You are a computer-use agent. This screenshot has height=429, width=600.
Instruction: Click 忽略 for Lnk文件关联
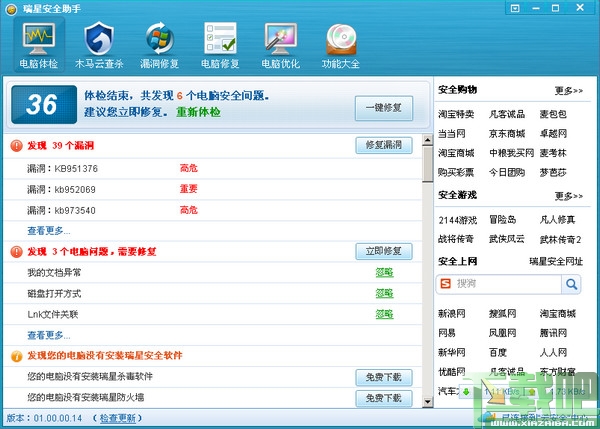point(385,315)
